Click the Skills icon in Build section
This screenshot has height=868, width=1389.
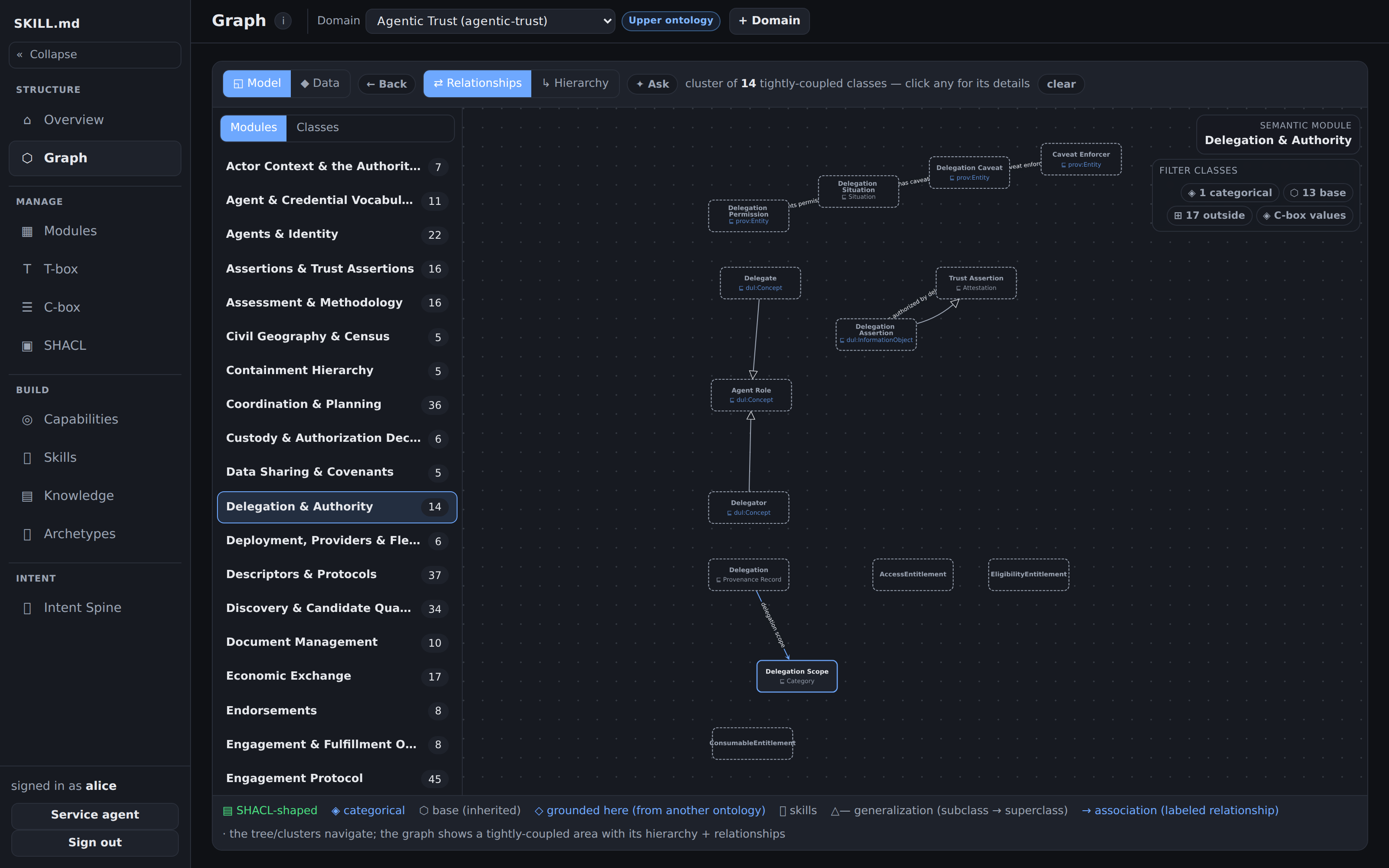(27, 457)
